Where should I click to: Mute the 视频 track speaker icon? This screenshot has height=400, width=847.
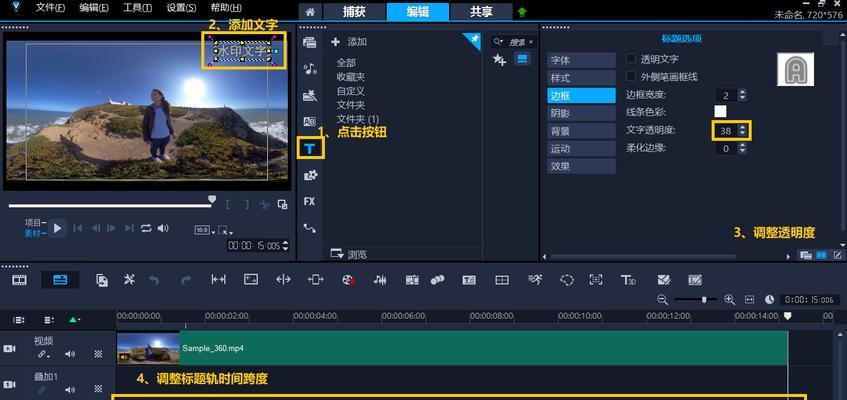click(x=70, y=354)
